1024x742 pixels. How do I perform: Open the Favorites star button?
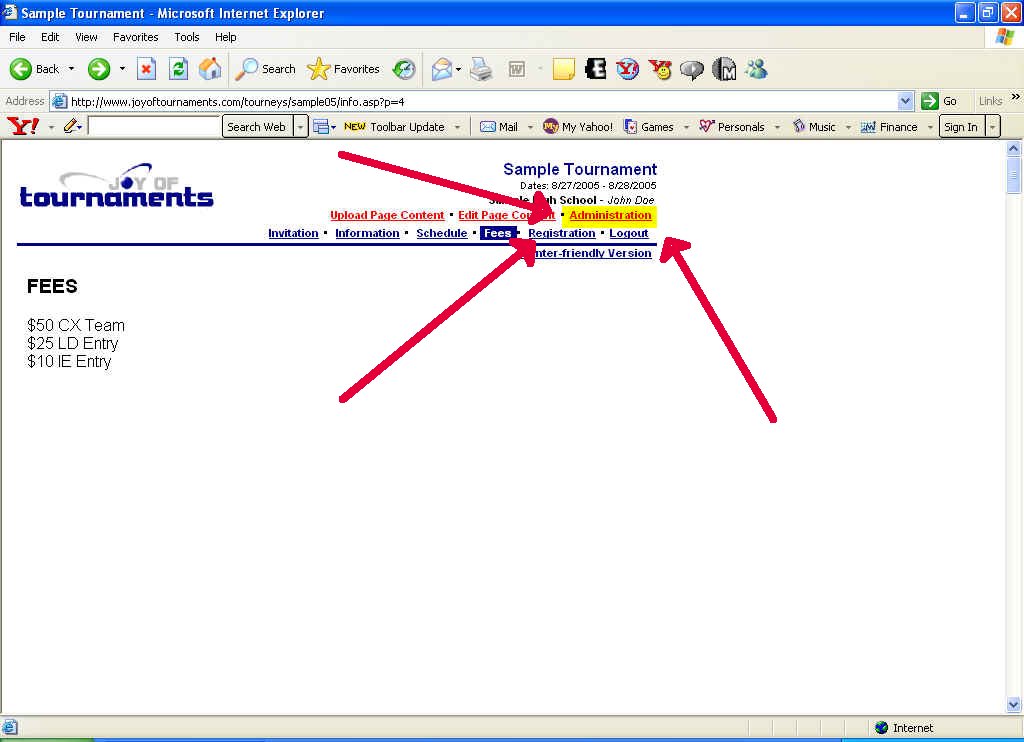point(344,69)
